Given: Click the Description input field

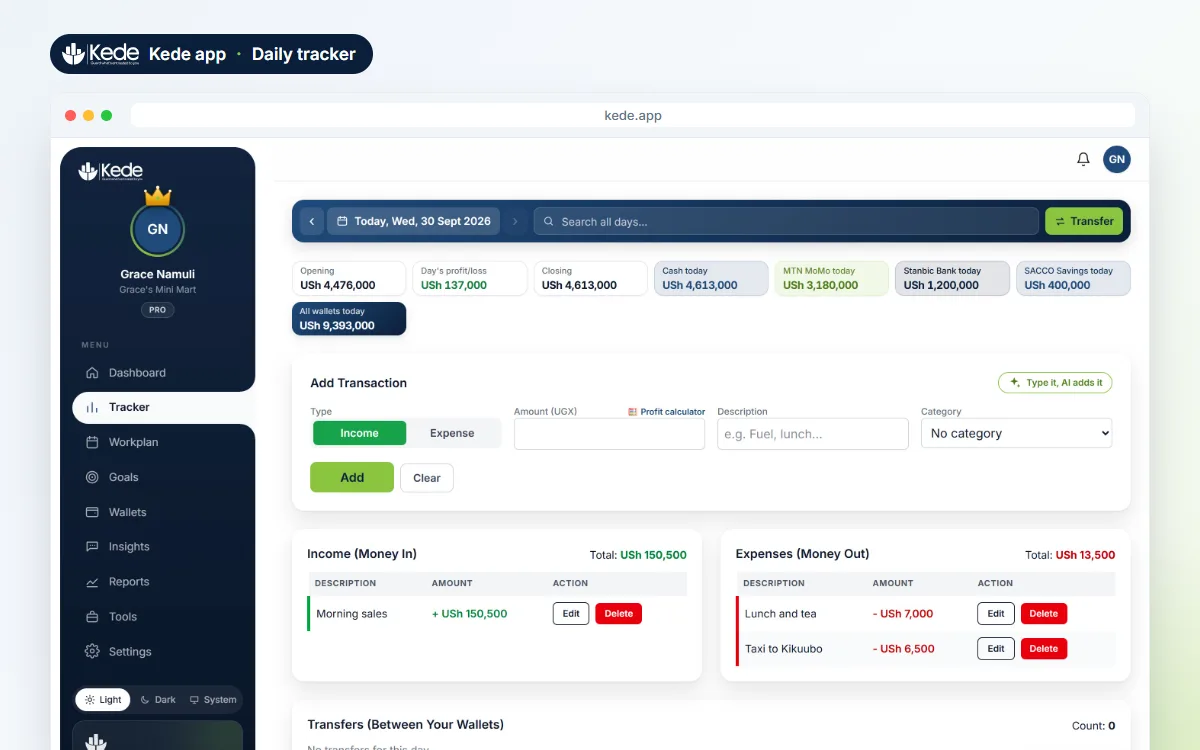Looking at the screenshot, I should (813, 434).
